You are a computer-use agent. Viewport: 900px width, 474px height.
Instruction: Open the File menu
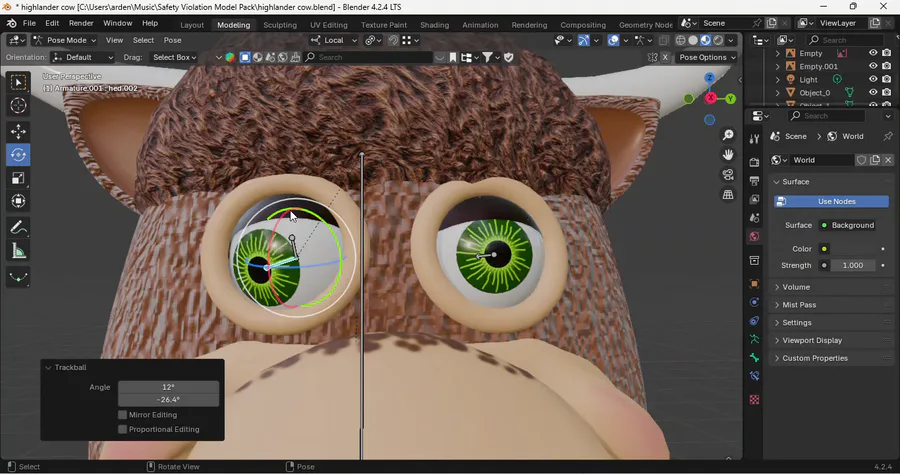tap(29, 24)
